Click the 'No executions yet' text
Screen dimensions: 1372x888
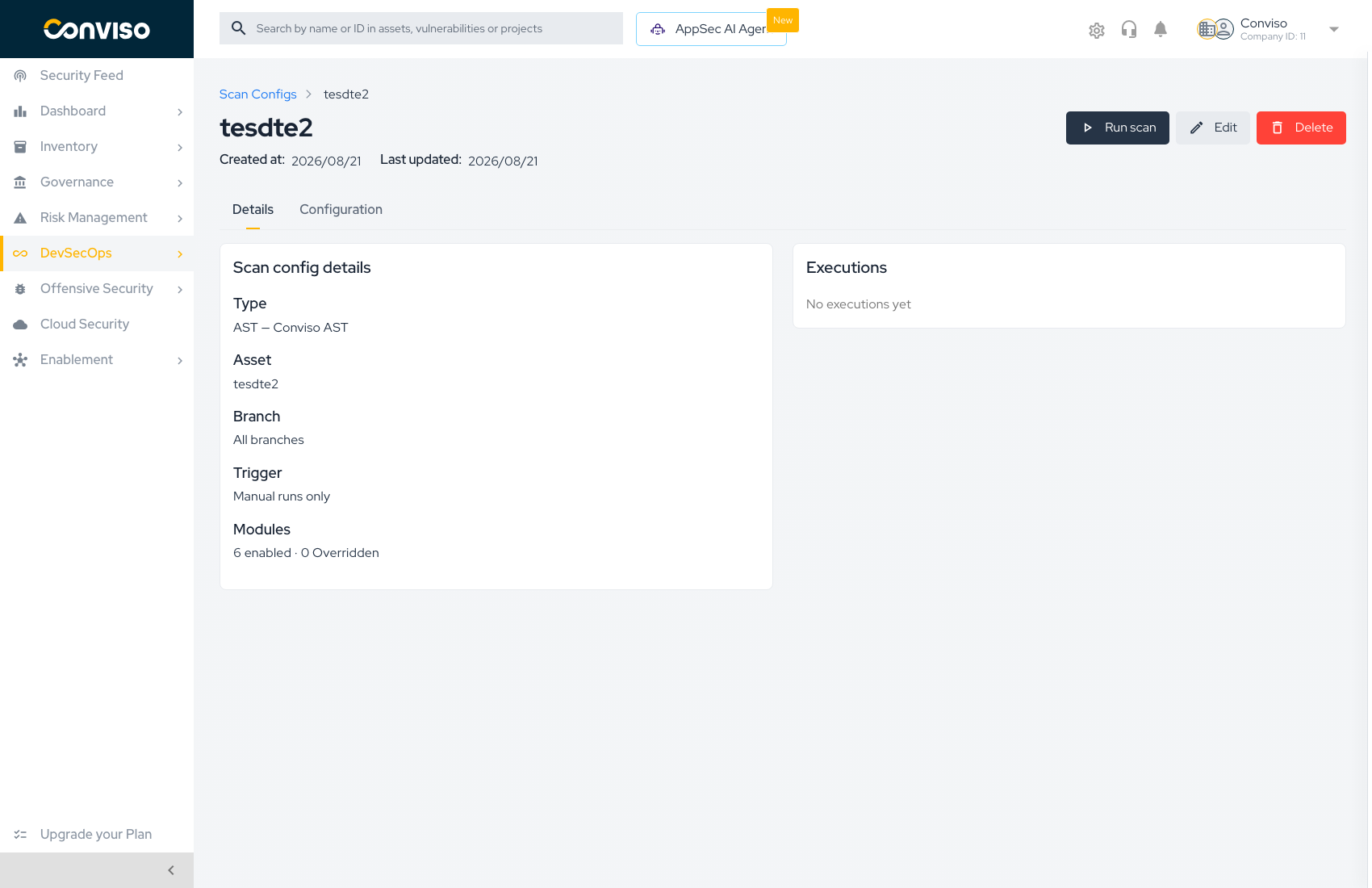coord(858,304)
